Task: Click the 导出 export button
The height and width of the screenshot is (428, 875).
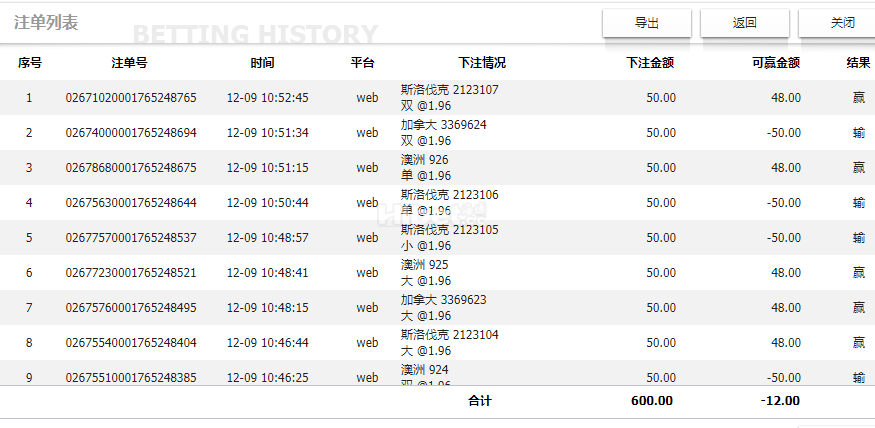Action: [x=647, y=23]
